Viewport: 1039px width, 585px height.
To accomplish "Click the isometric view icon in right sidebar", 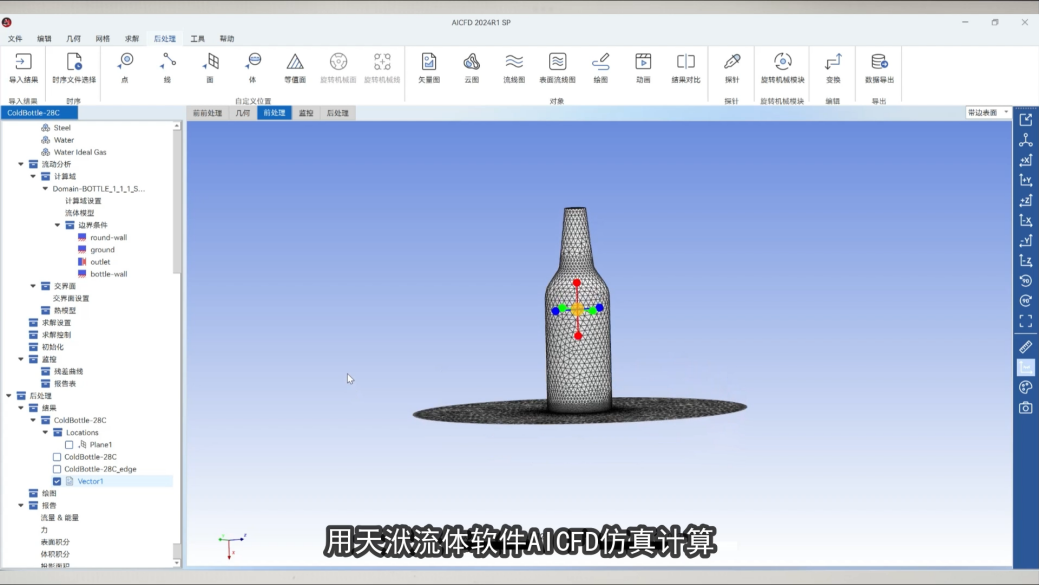I will [x=1026, y=140].
